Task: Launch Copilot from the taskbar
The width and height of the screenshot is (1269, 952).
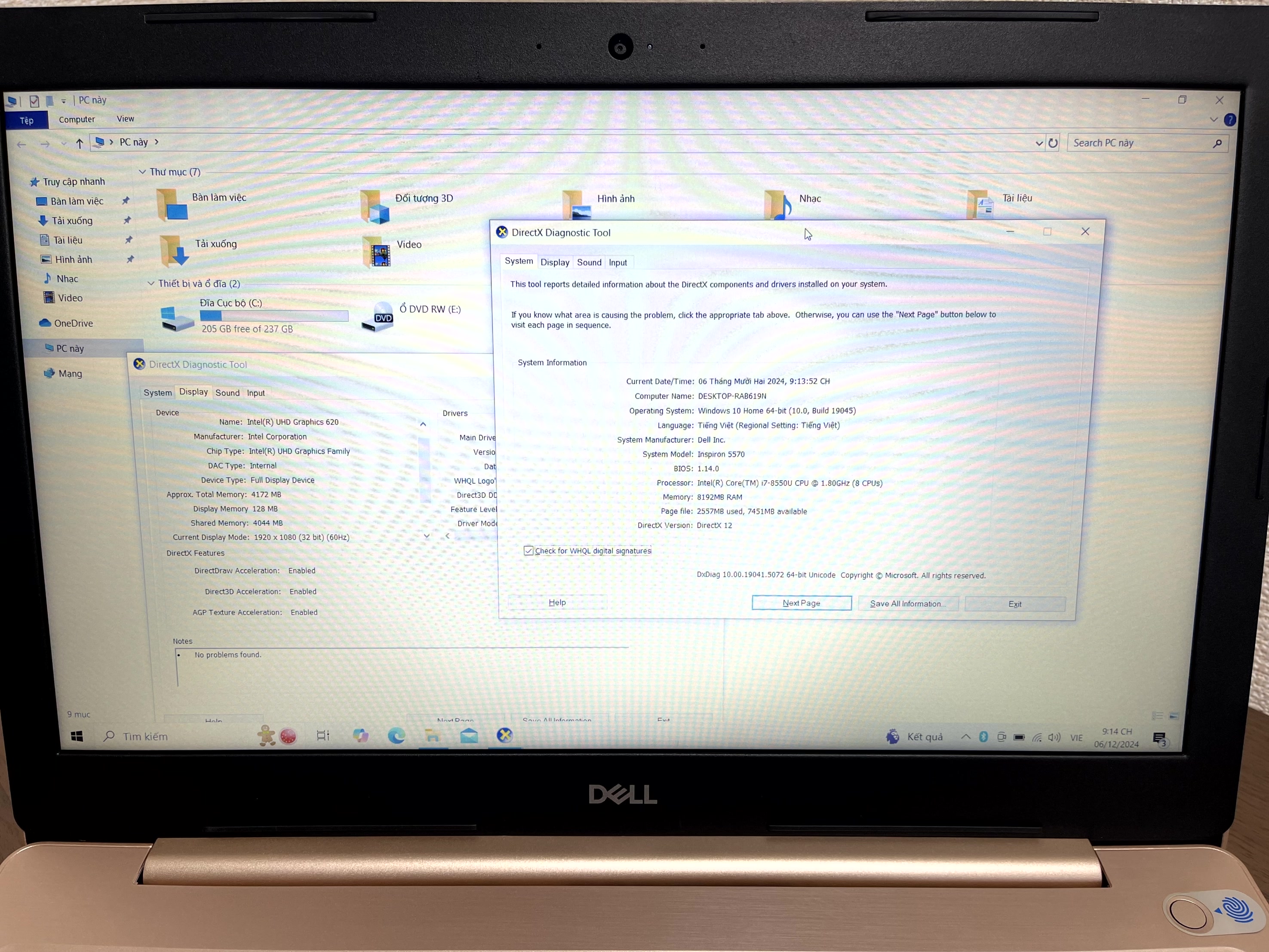Action: coord(360,735)
